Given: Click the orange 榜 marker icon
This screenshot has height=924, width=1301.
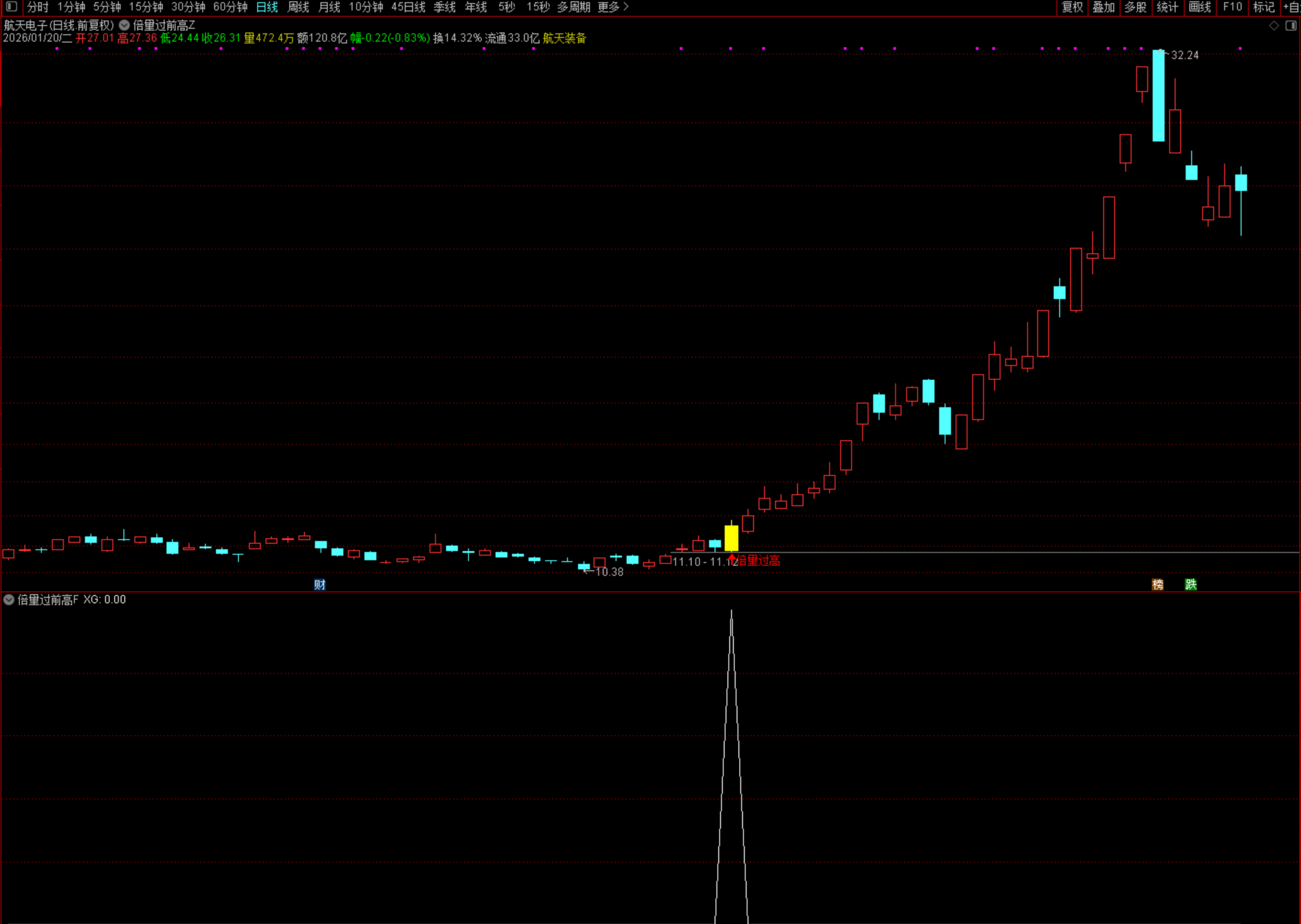Looking at the screenshot, I should coord(1158,584).
